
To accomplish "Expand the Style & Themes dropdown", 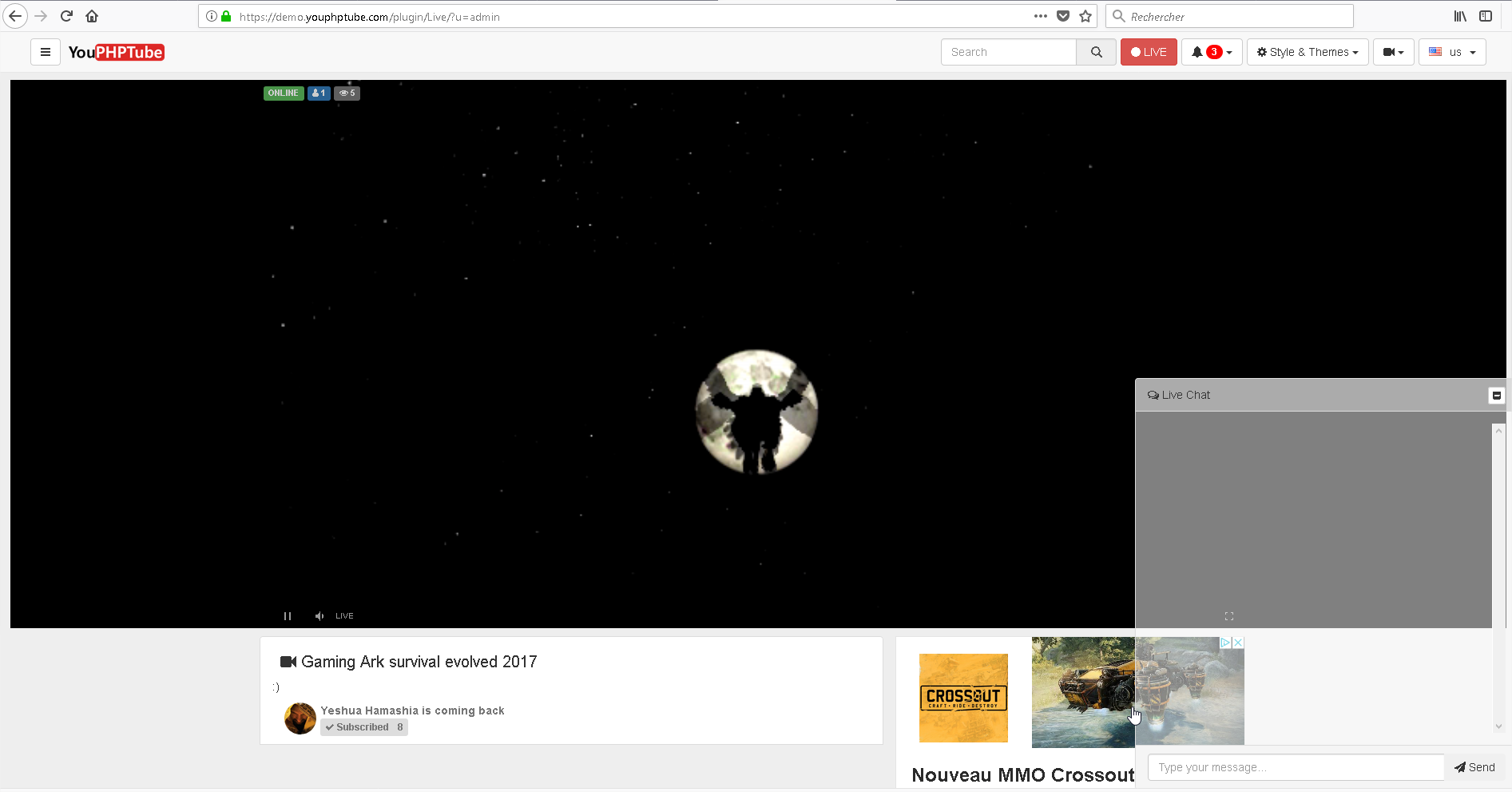I will [x=1308, y=52].
